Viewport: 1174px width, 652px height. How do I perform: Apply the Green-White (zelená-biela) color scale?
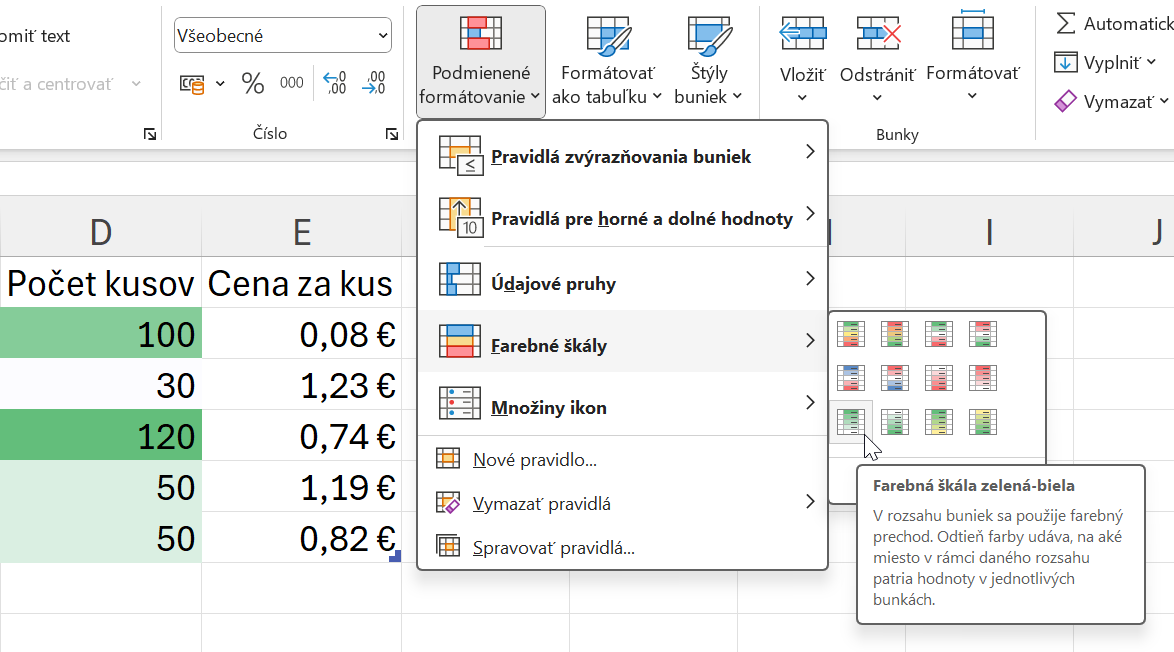(851, 422)
